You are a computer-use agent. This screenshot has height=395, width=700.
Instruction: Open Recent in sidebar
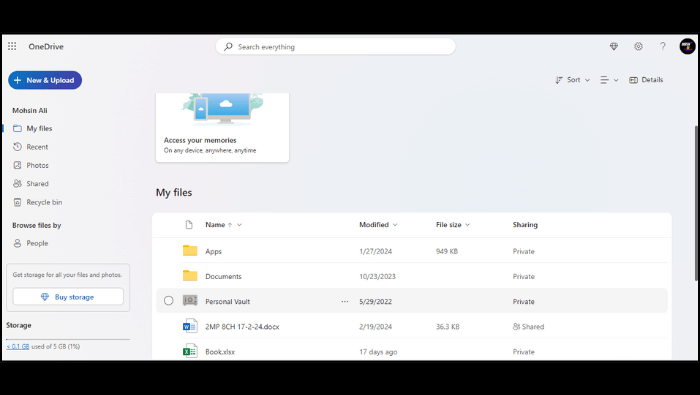point(37,147)
